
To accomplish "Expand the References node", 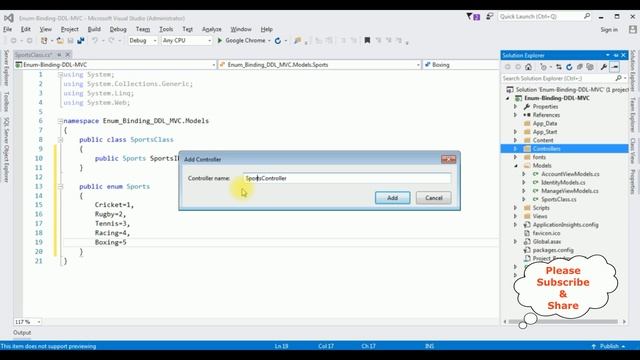I will click(516, 115).
